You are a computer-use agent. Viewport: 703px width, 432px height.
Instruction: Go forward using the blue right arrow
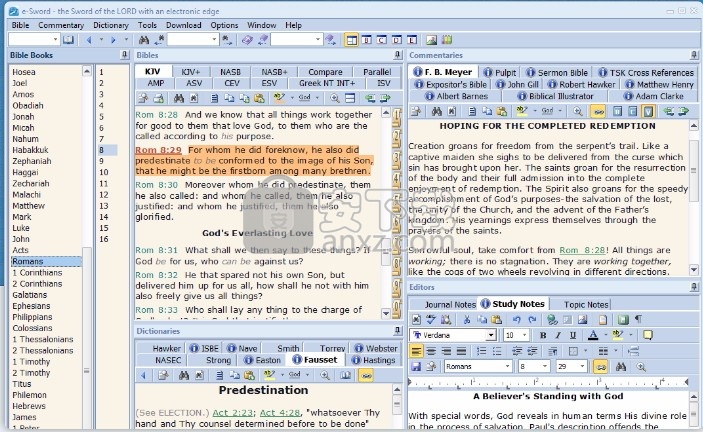coord(113,40)
